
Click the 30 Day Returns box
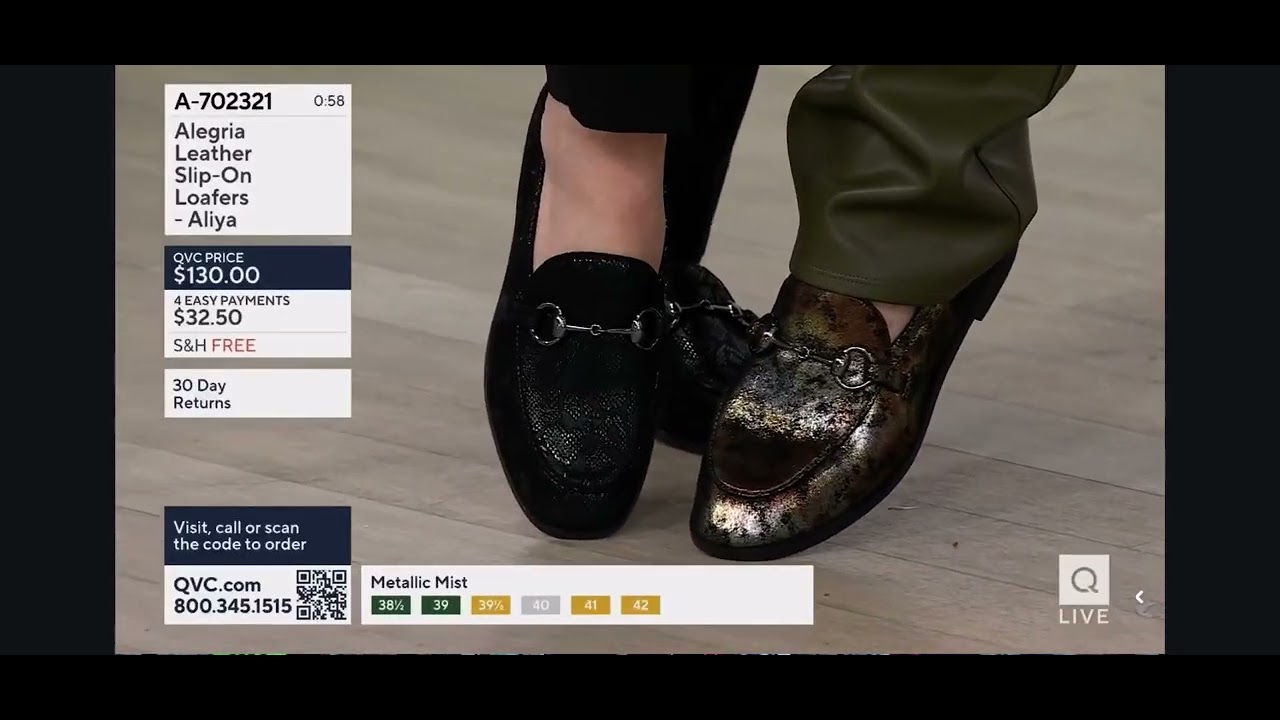pyautogui.click(x=258, y=393)
